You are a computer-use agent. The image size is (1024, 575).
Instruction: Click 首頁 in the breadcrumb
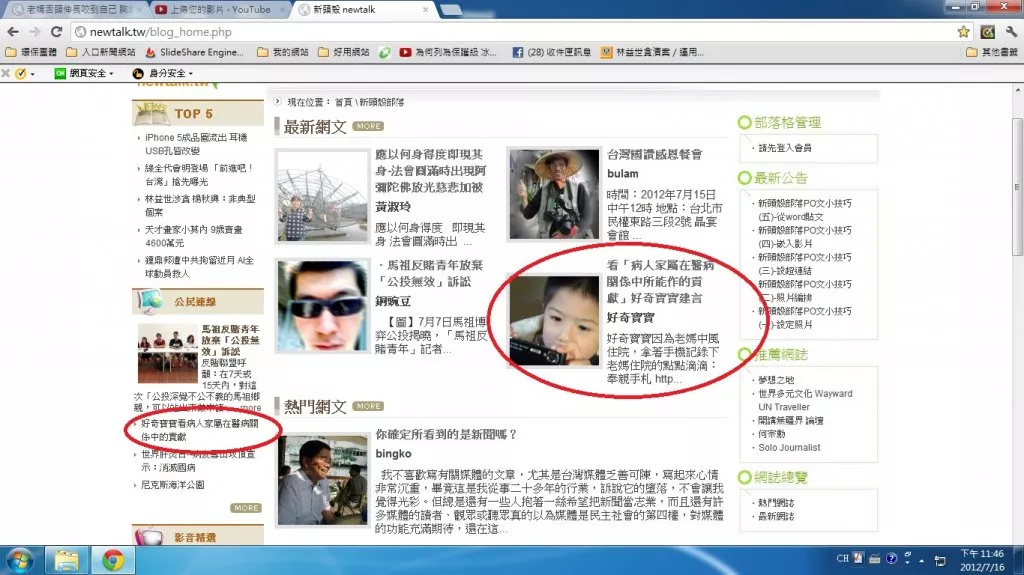(344, 102)
